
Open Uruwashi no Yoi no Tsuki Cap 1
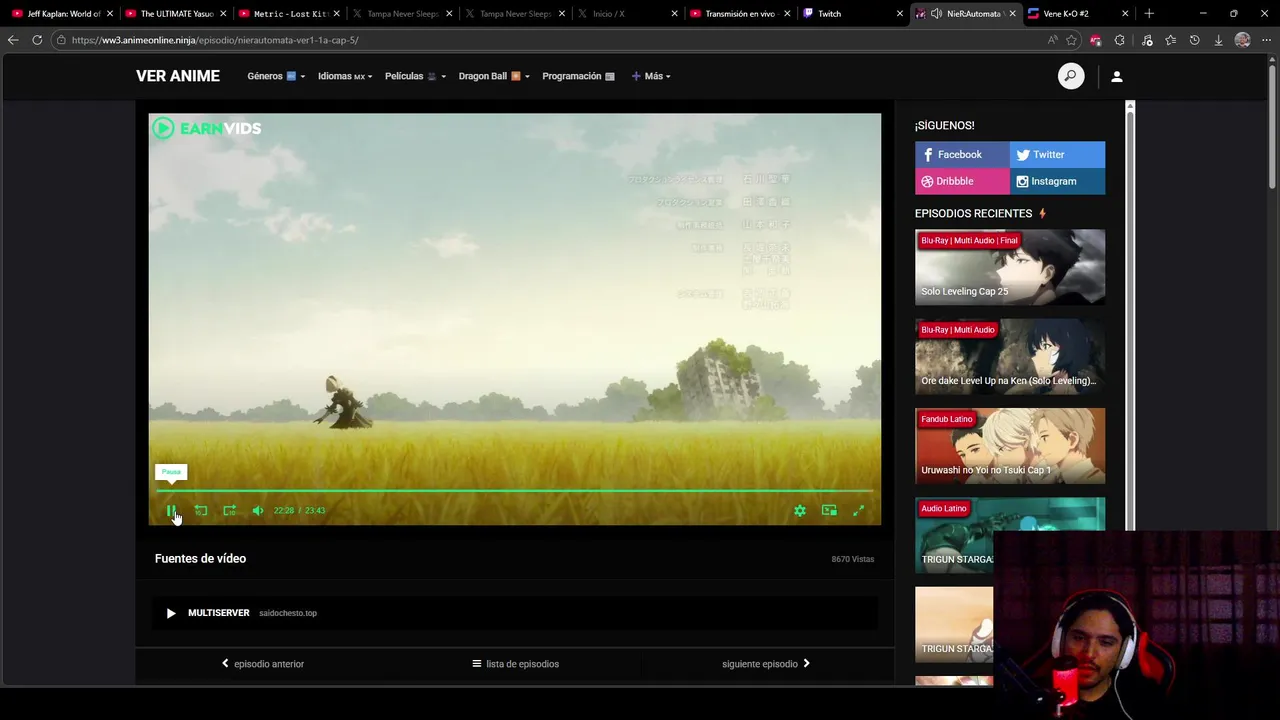click(x=1010, y=446)
